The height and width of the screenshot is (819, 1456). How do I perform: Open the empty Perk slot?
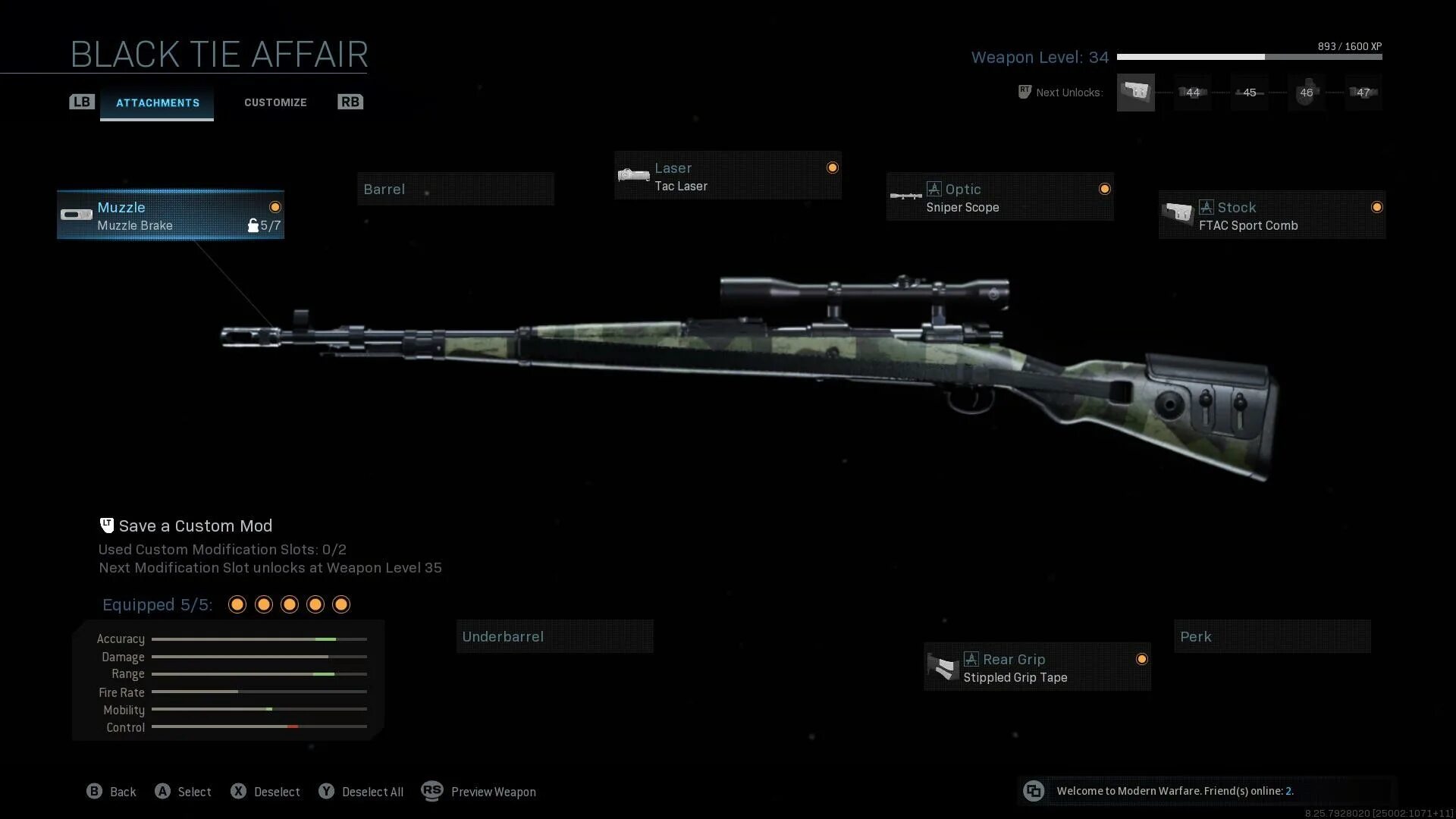pyautogui.click(x=1272, y=636)
